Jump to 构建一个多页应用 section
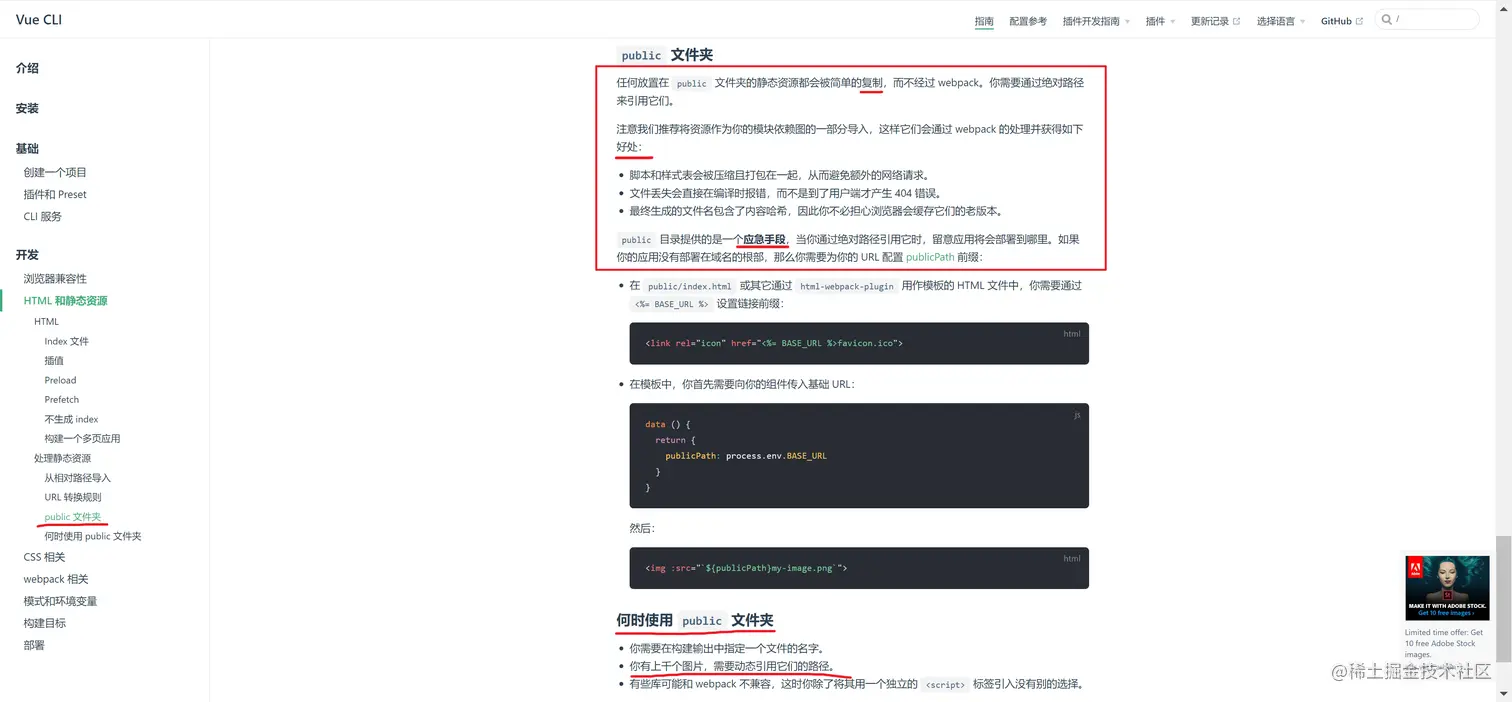The height and width of the screenshot is (702, 1512). coord(82,438)
